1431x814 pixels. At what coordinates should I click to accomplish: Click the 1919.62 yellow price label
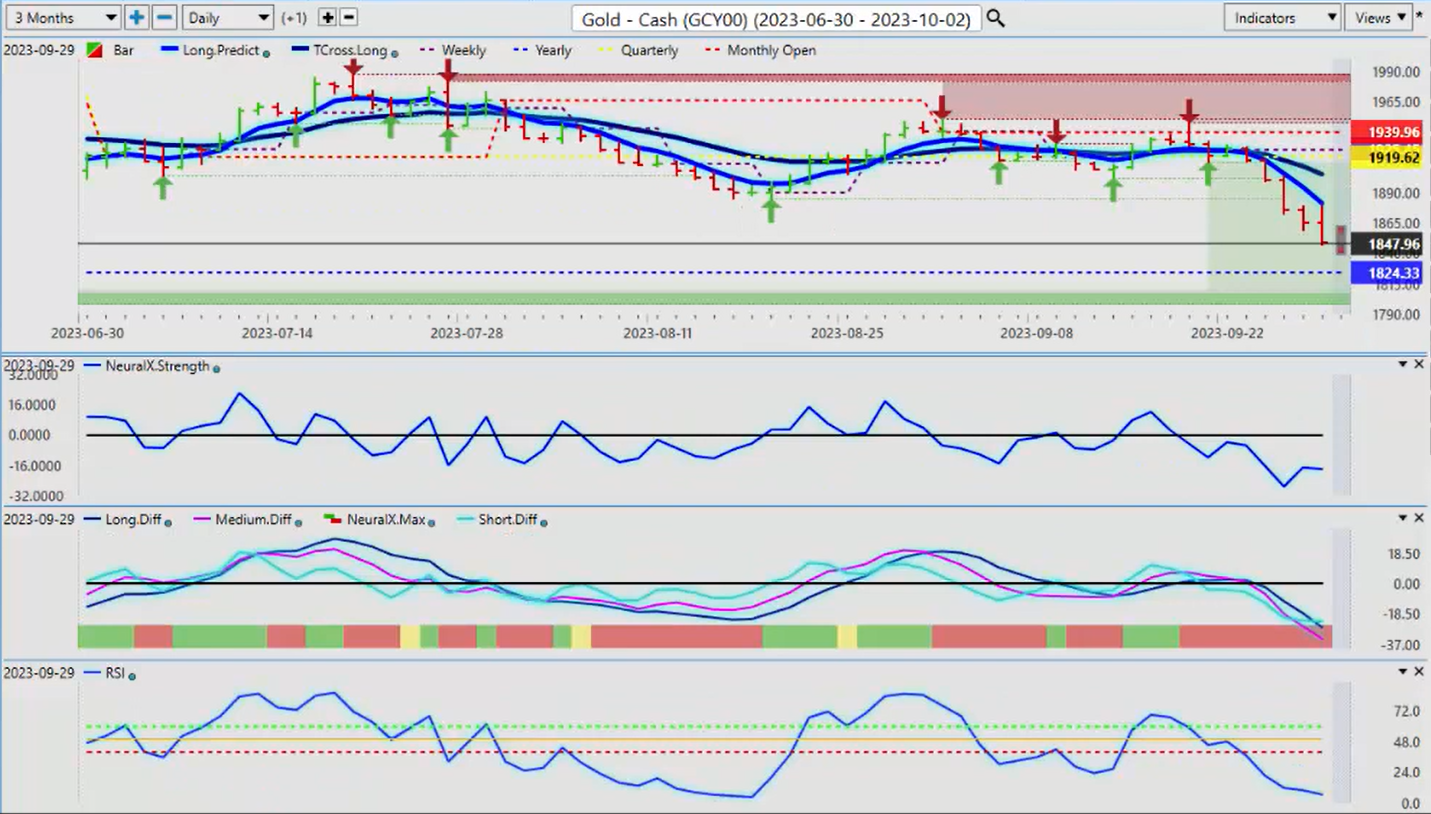1385,157
